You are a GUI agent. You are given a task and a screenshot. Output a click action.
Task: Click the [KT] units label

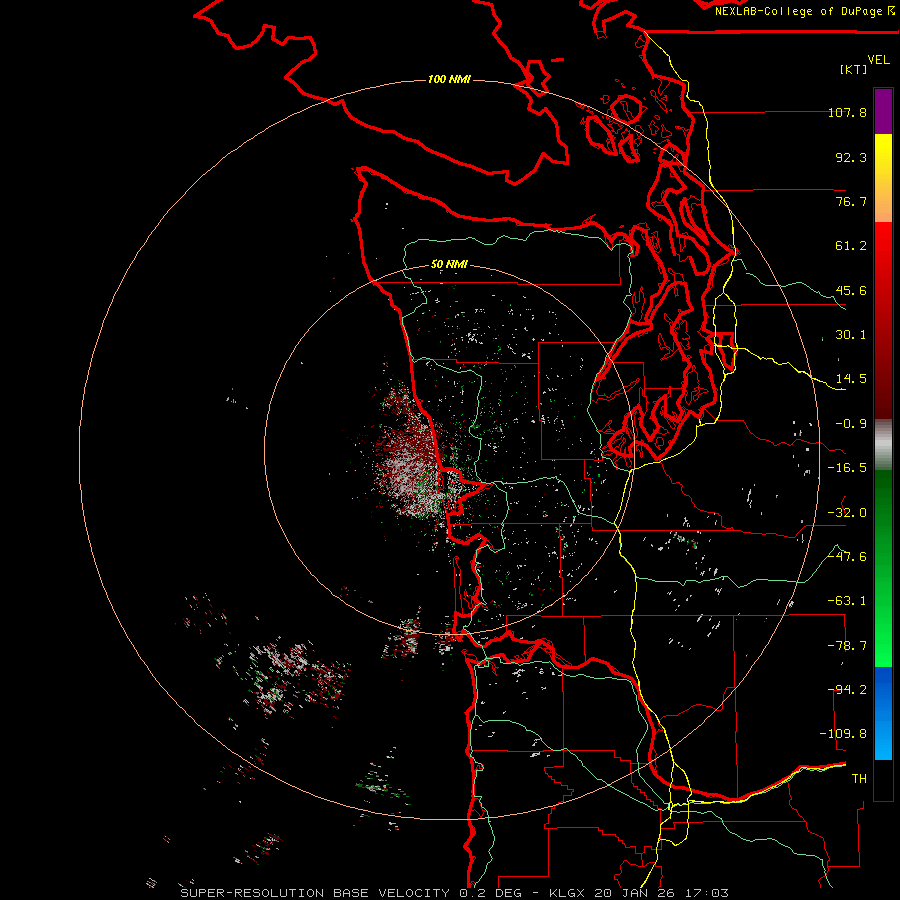[x=854, y=69]
